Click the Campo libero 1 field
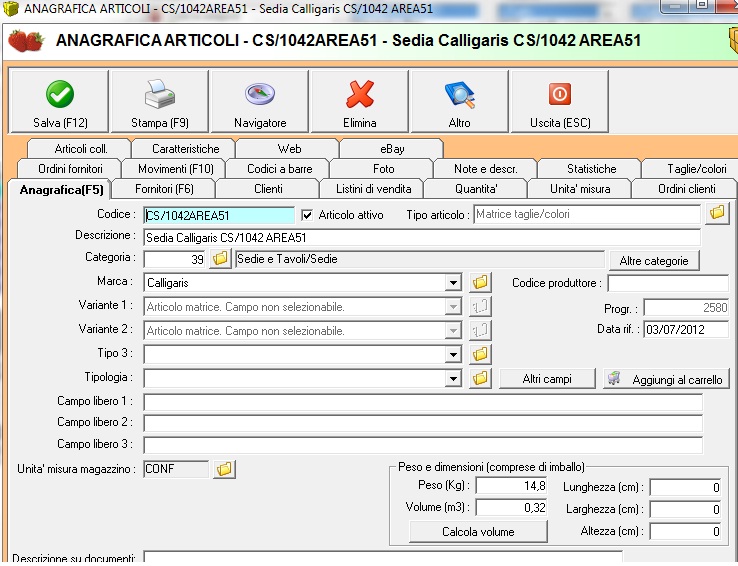The image size is (738, 566). tap(423, 402)
